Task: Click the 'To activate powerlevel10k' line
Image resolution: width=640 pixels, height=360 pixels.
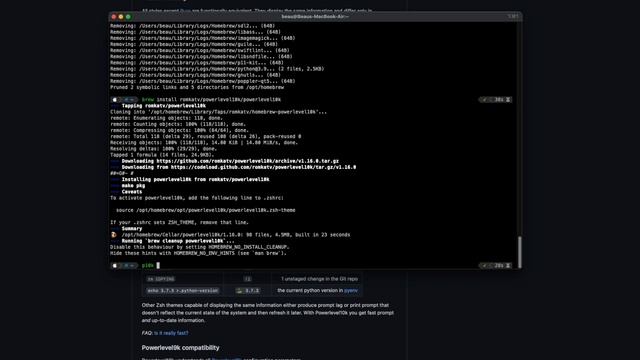Action: tap(197, 198)
